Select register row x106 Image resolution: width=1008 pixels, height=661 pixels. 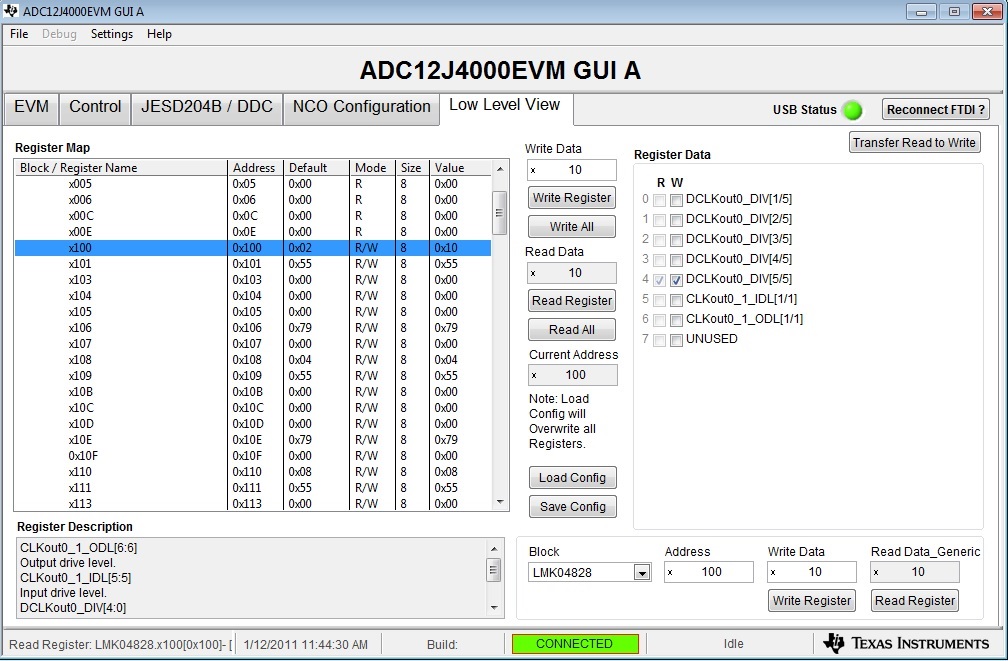point(253,328)
